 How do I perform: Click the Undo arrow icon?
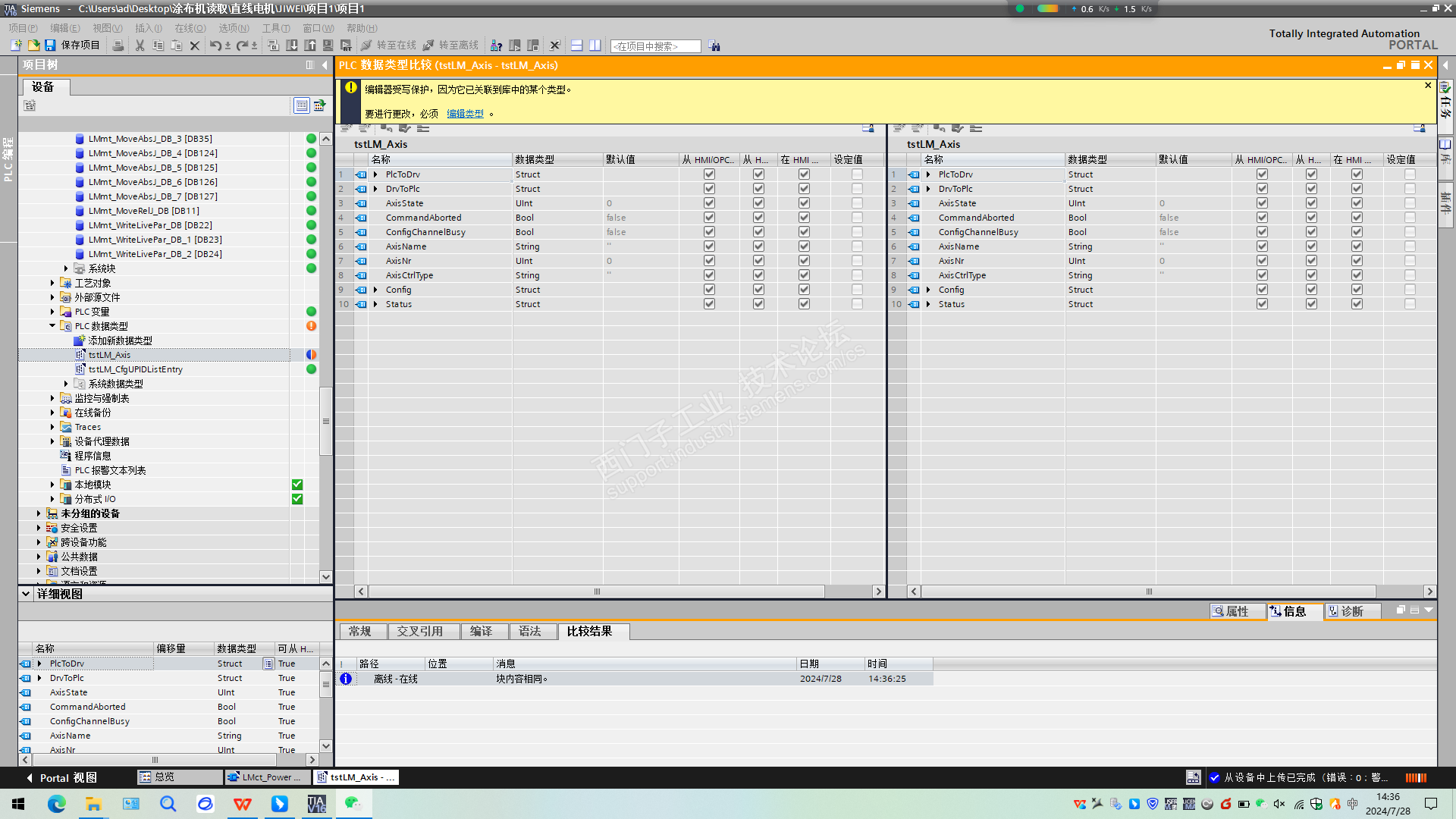pyautogui.click(x=215, y=45)
